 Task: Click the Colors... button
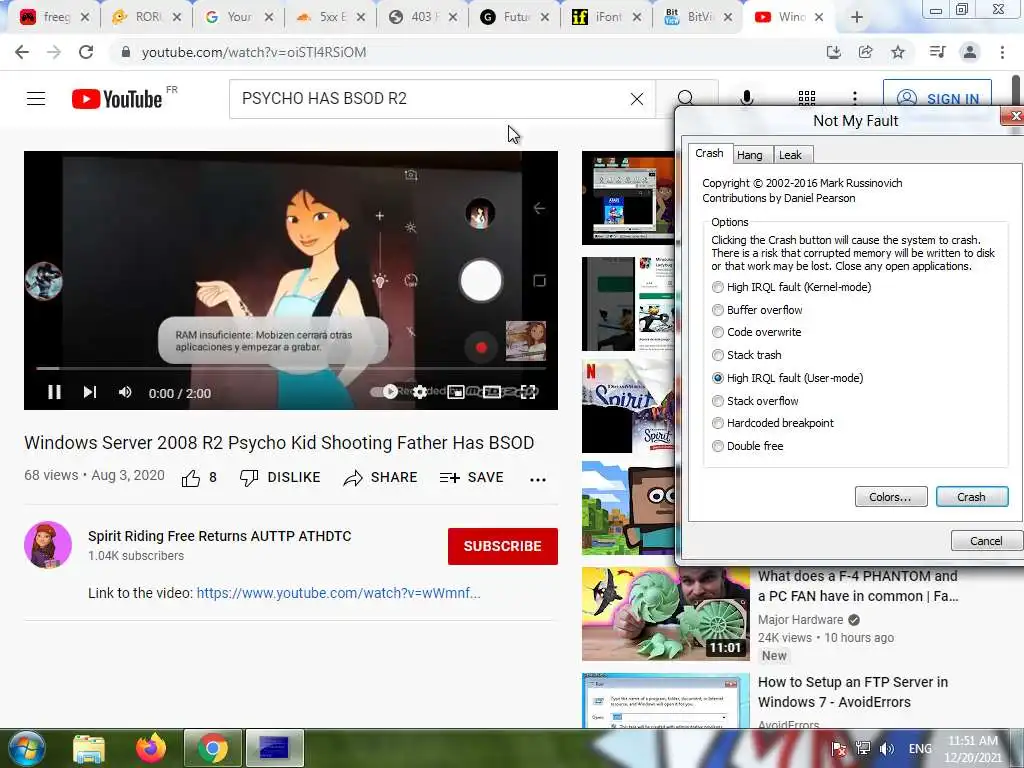point(891,497)
